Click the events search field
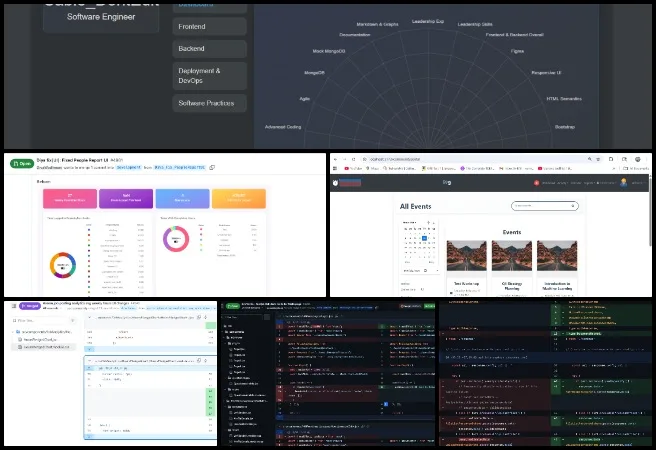This screenshot has width=656, height=450. (545, 206)
